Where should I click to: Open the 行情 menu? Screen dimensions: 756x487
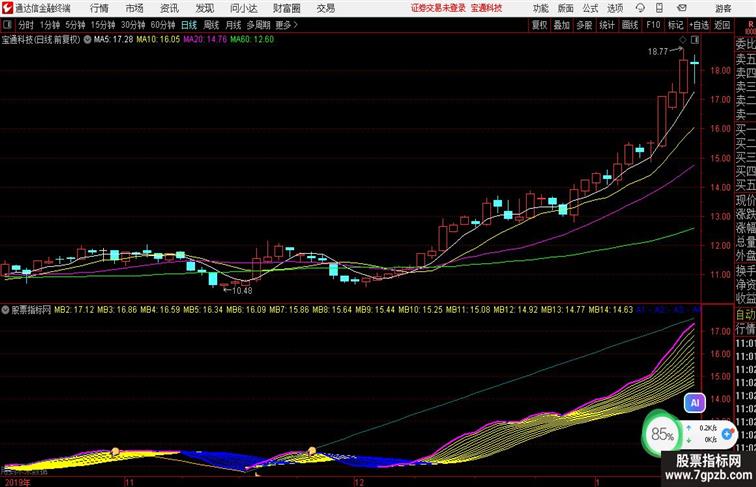99,8
